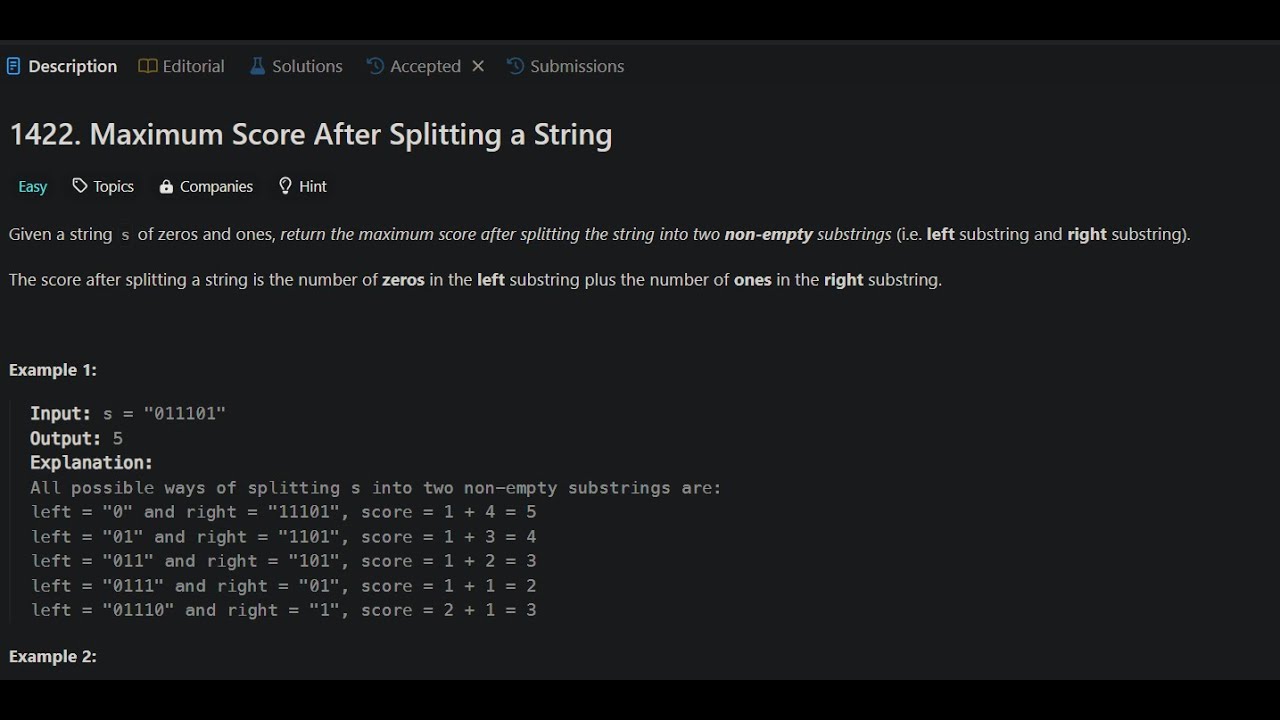Close the Accepted tab
This screenshot has width=1280, height=720.
coord(478,66)
